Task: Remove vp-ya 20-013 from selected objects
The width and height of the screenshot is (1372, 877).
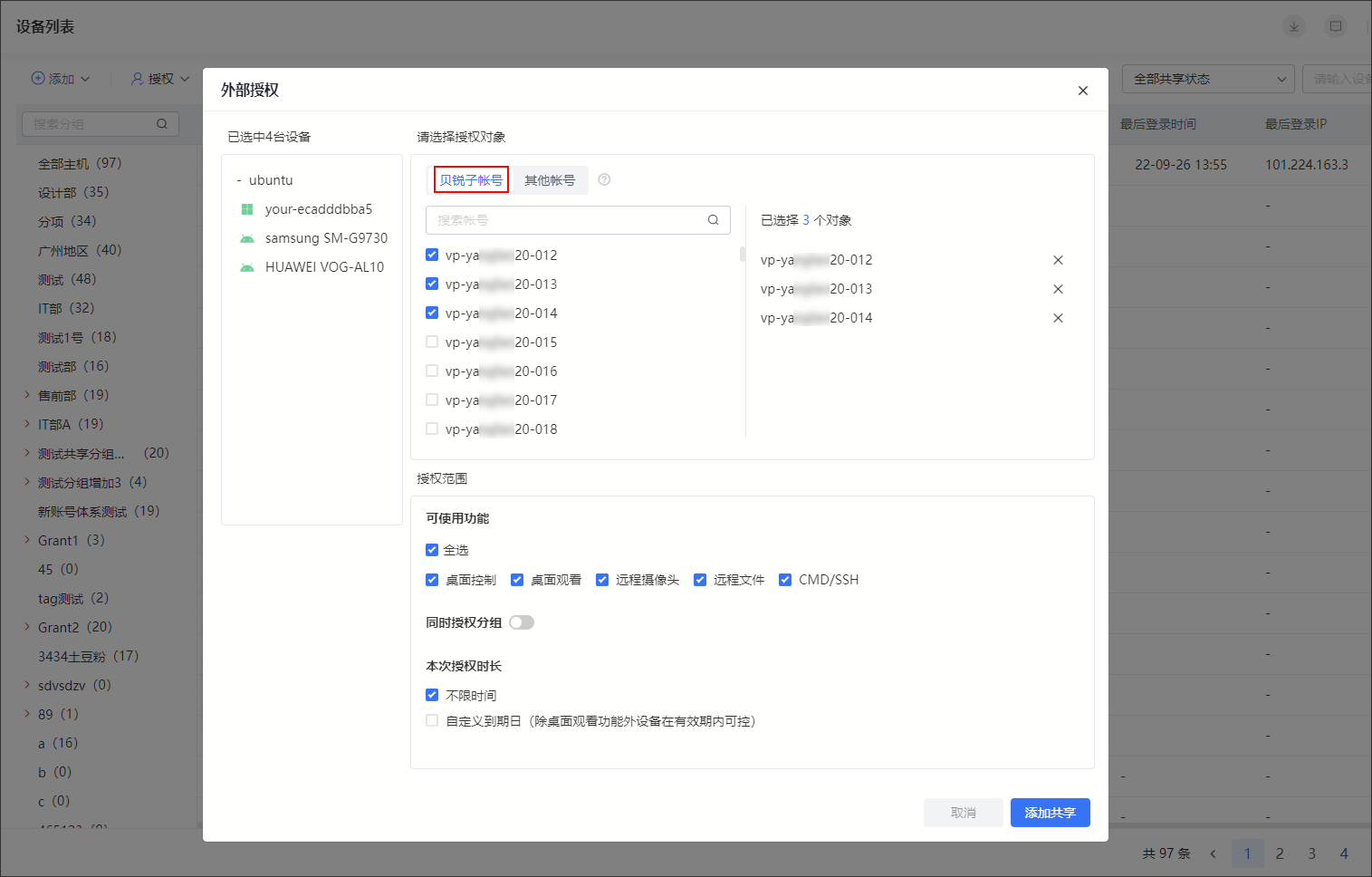Action: (x=1058, y=289)
